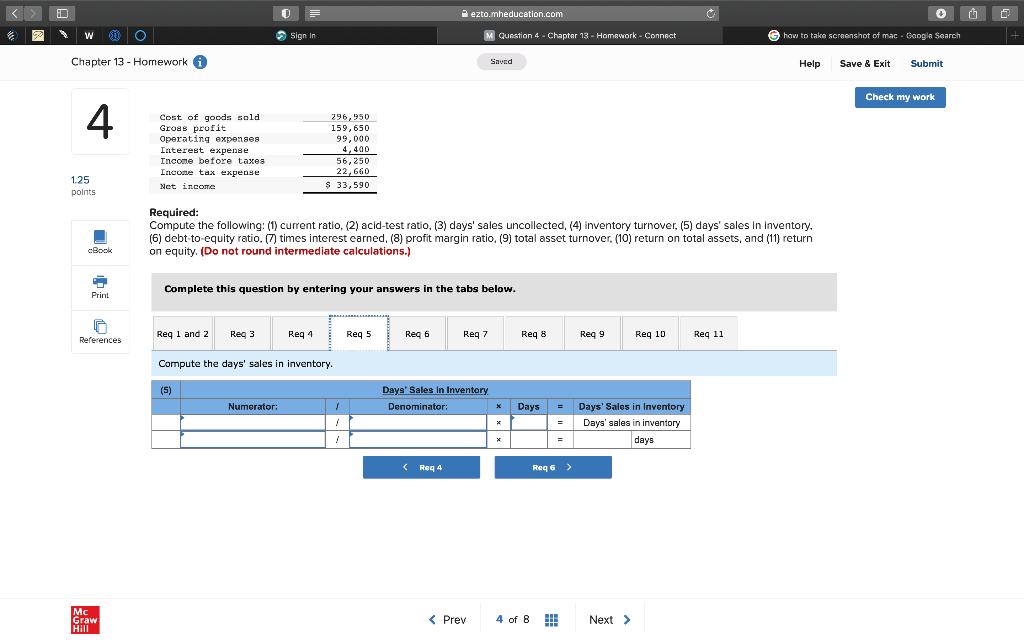Show Reader view from address bar
The height and width of the screenshot is (640, 1024).
click(315, 13)
